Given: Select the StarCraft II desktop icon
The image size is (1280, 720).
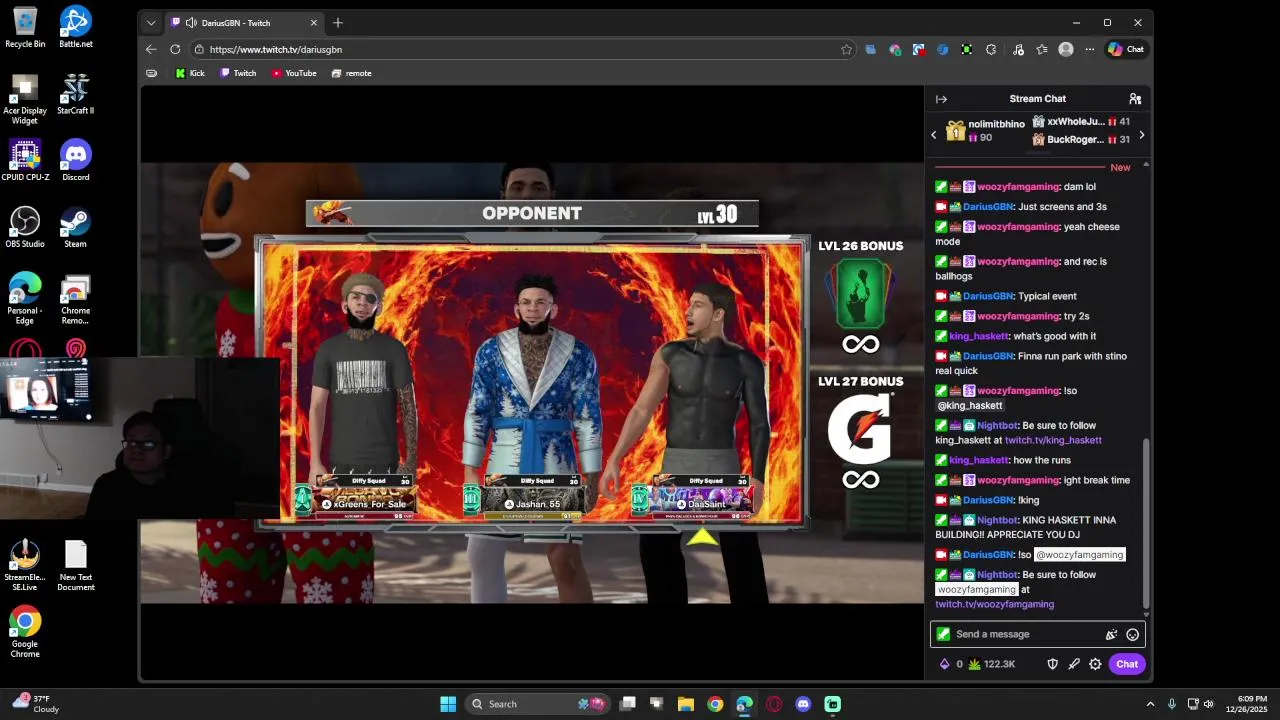Looking at the screenshot, I should click(75, 94).
